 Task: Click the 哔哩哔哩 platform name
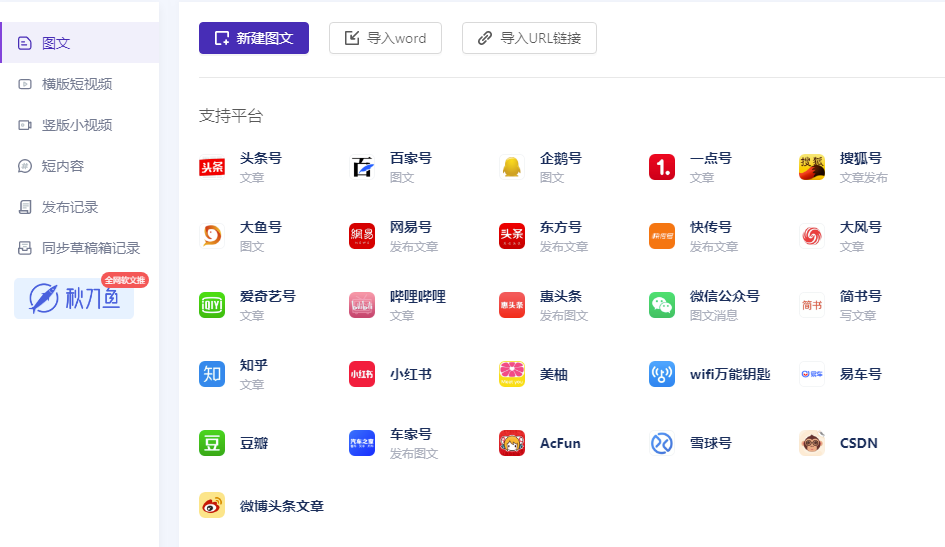coord(418,296)
